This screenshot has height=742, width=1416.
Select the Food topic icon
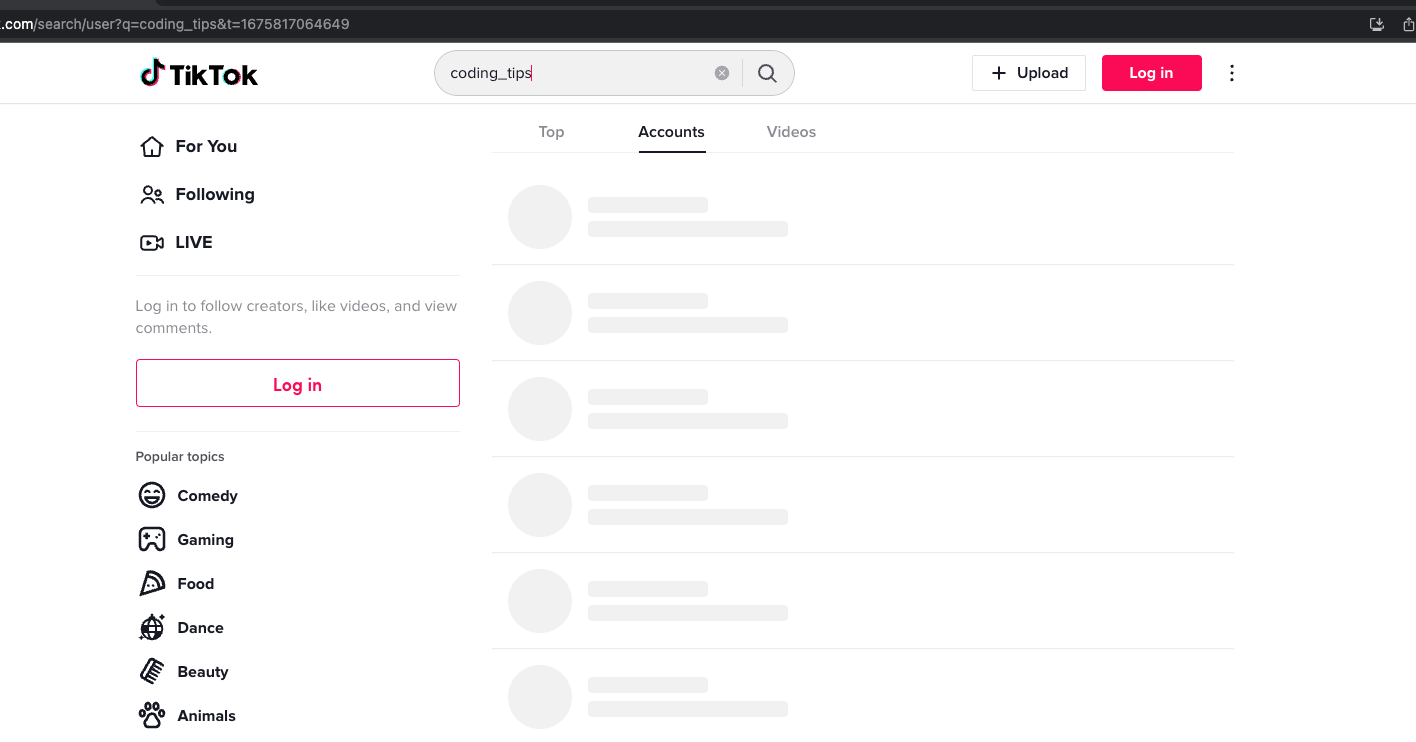(x=151, y=583)
